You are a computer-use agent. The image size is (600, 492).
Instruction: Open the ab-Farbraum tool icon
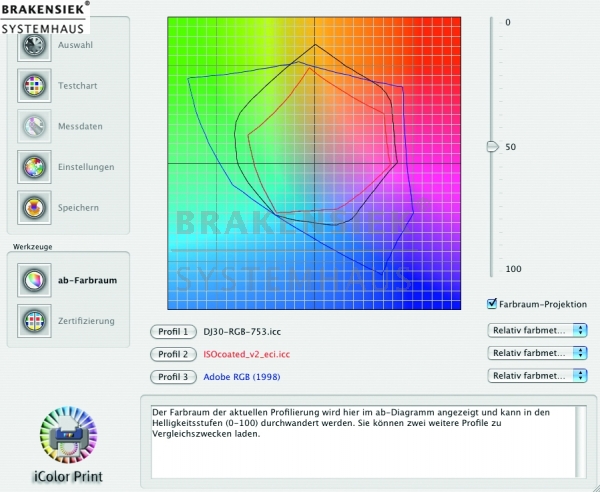click(x=34, y=280)
